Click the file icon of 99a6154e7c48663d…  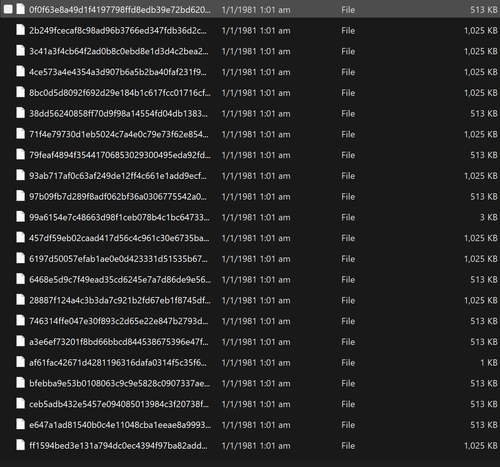pos(21,217)
